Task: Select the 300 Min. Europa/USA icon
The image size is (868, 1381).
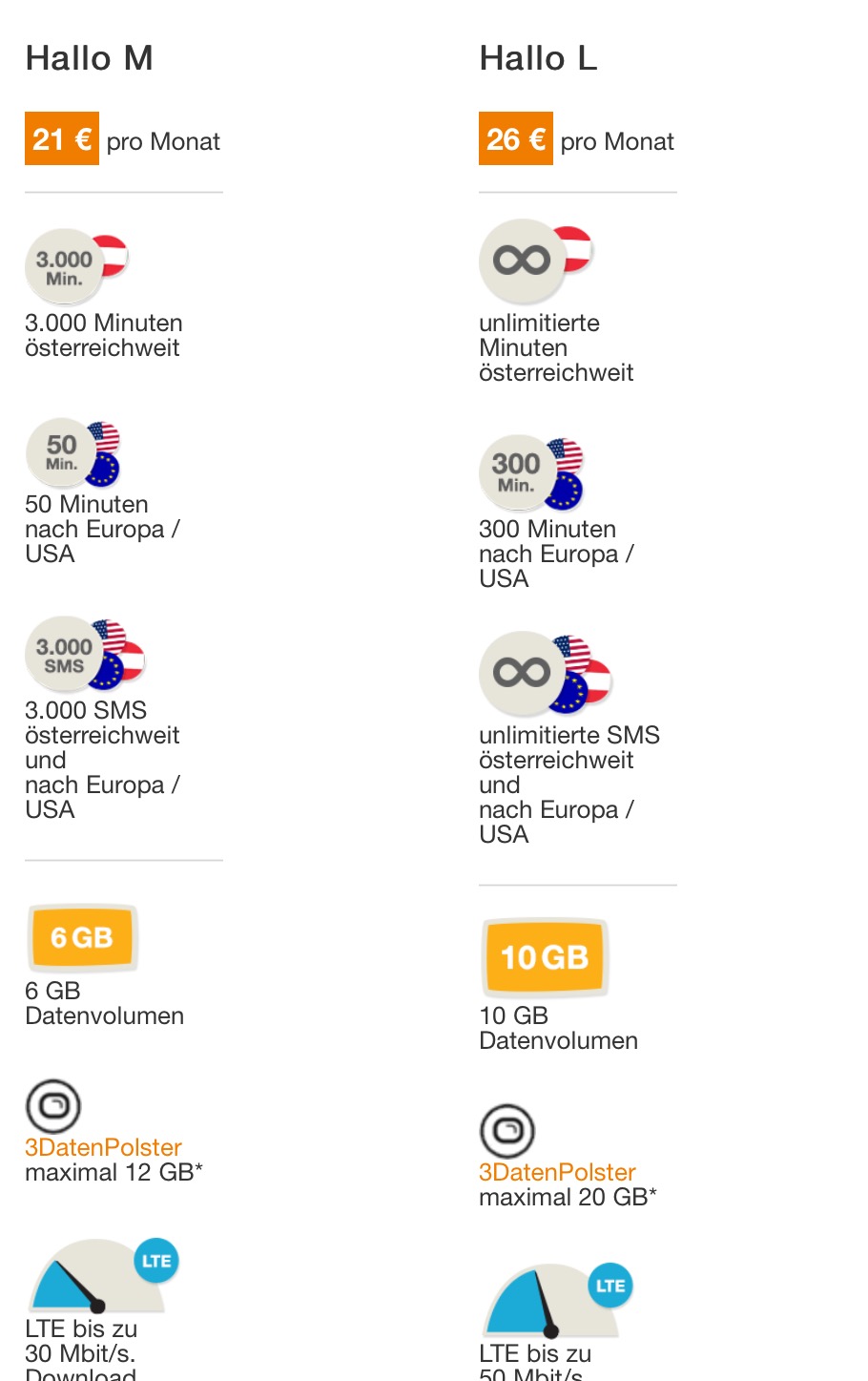Action: pyautogui.click(x=531, y=473)
